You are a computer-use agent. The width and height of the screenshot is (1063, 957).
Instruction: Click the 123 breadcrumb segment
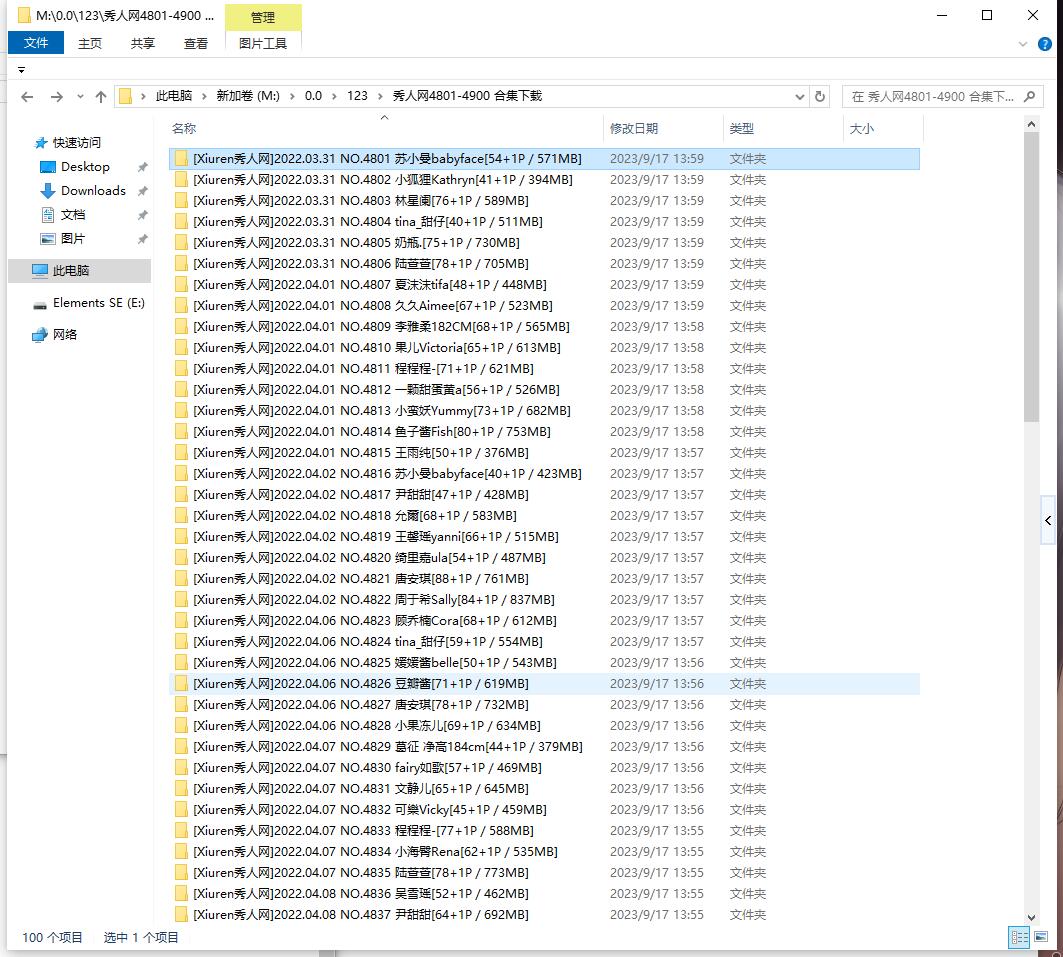click(357, 96)
